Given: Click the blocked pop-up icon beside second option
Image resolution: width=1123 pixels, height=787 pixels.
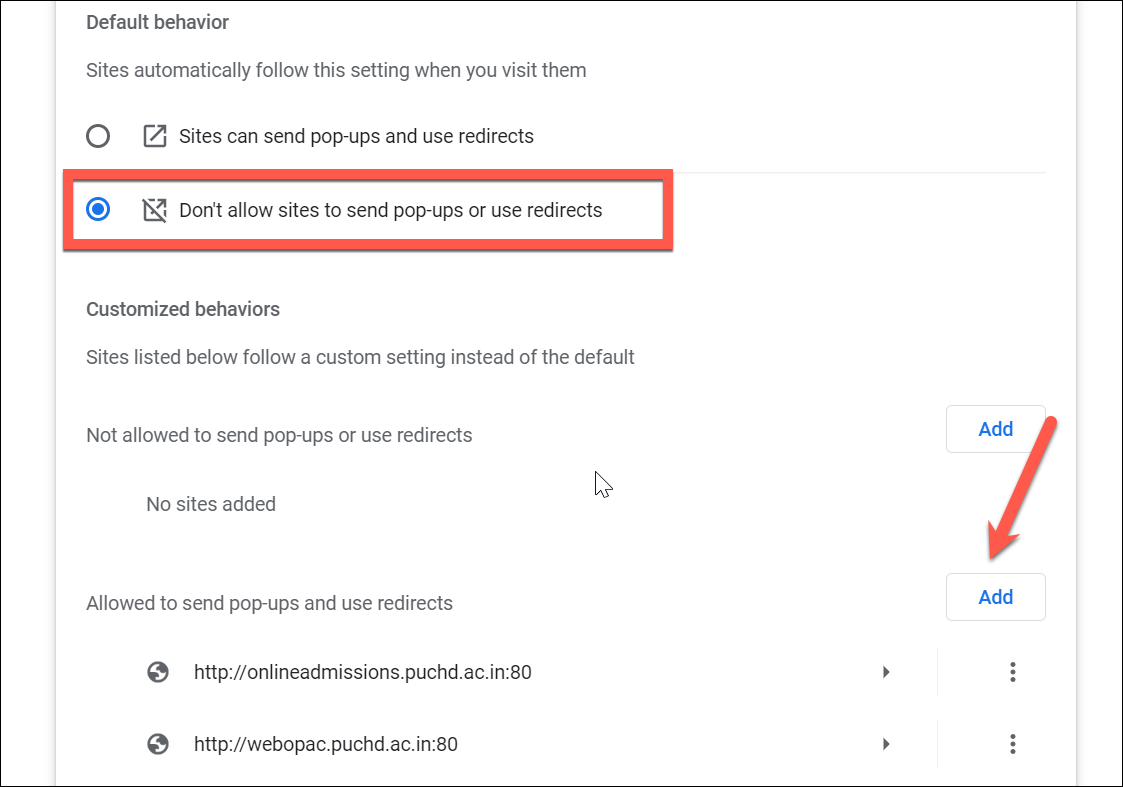Looking at the screenshot, I should tap(155, 210).
